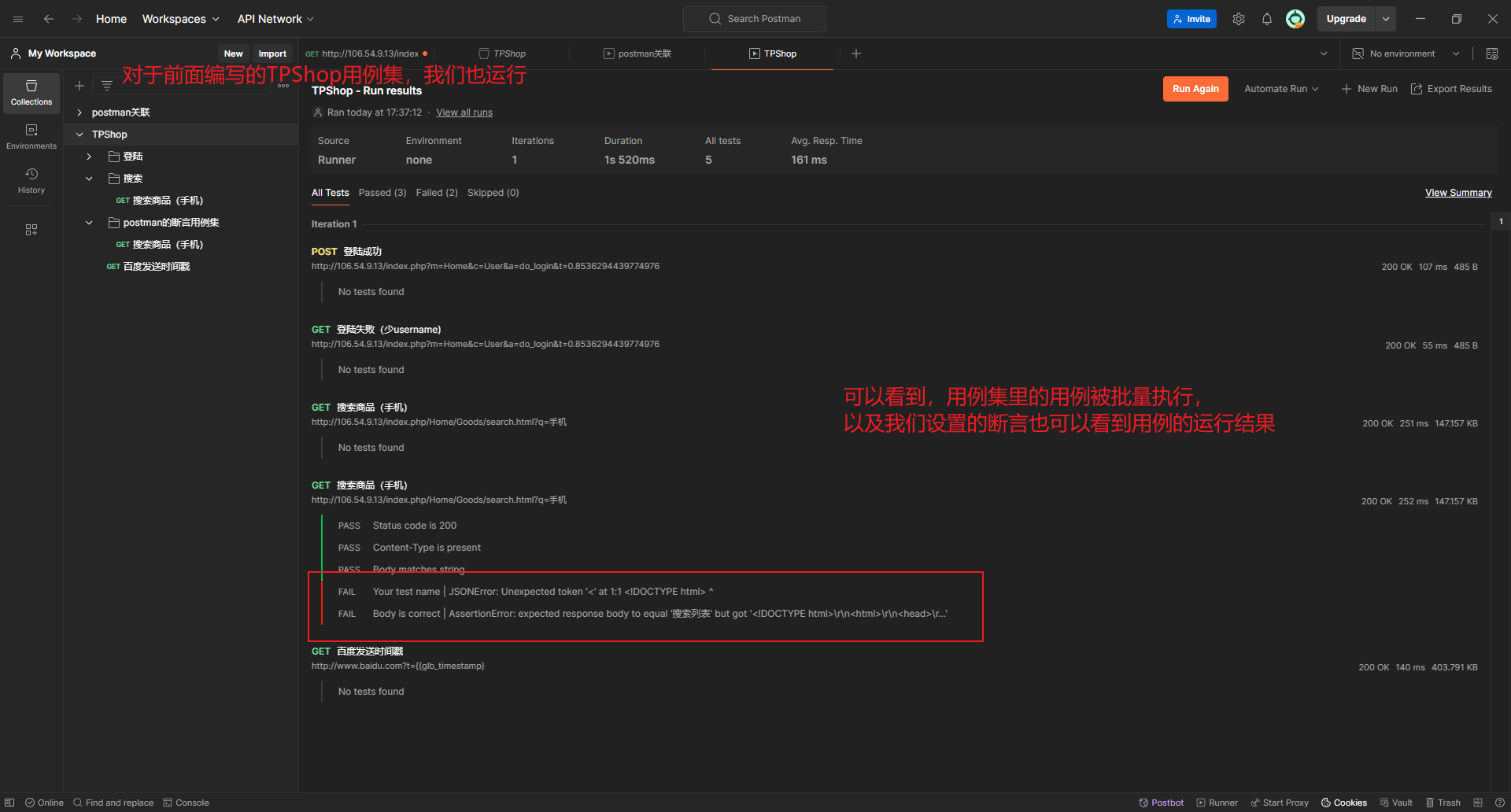Collapse the postman的断言用例集 folder
Screen dimensions: 1511x812
pos(89,223)
